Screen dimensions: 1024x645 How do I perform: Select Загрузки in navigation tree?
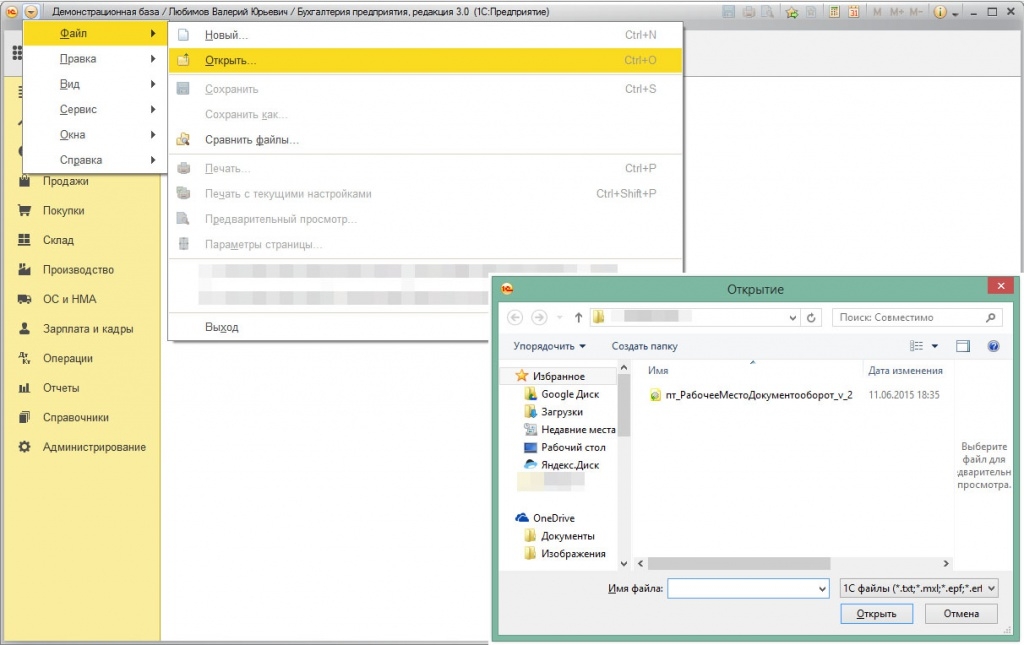562,412
